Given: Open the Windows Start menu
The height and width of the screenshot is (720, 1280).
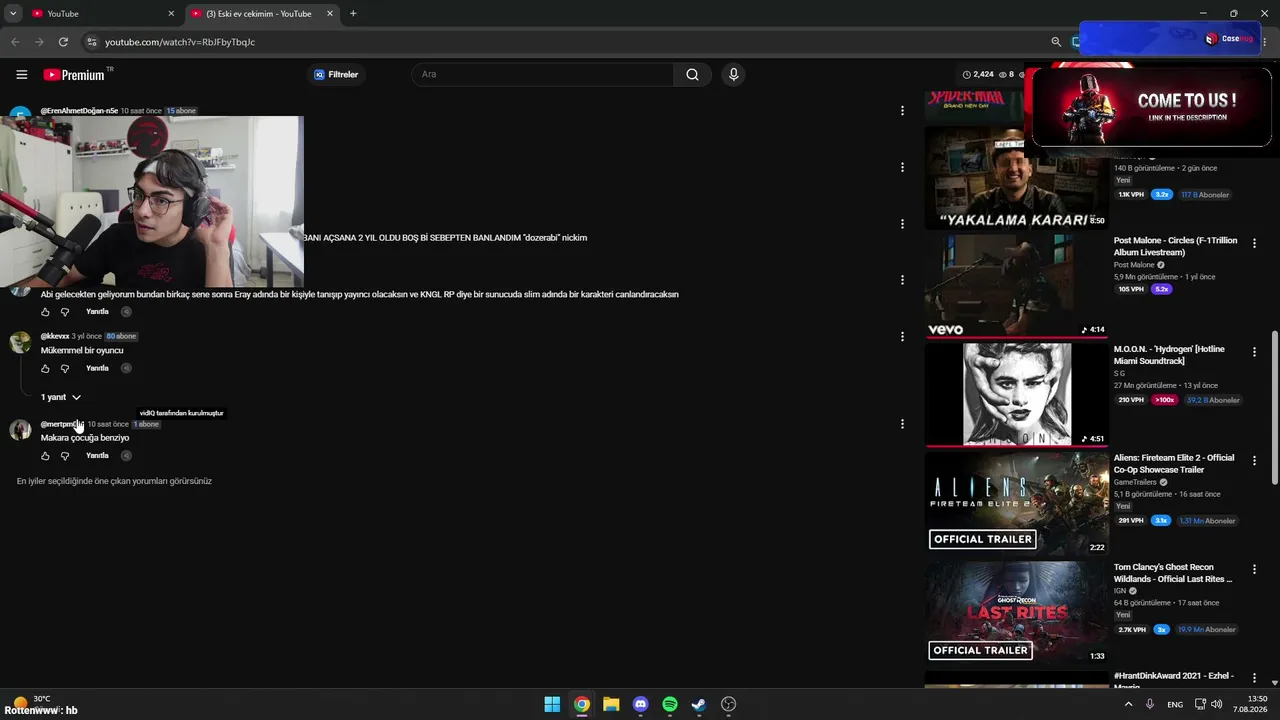Looking at the screenshot, I should point(552,704).
